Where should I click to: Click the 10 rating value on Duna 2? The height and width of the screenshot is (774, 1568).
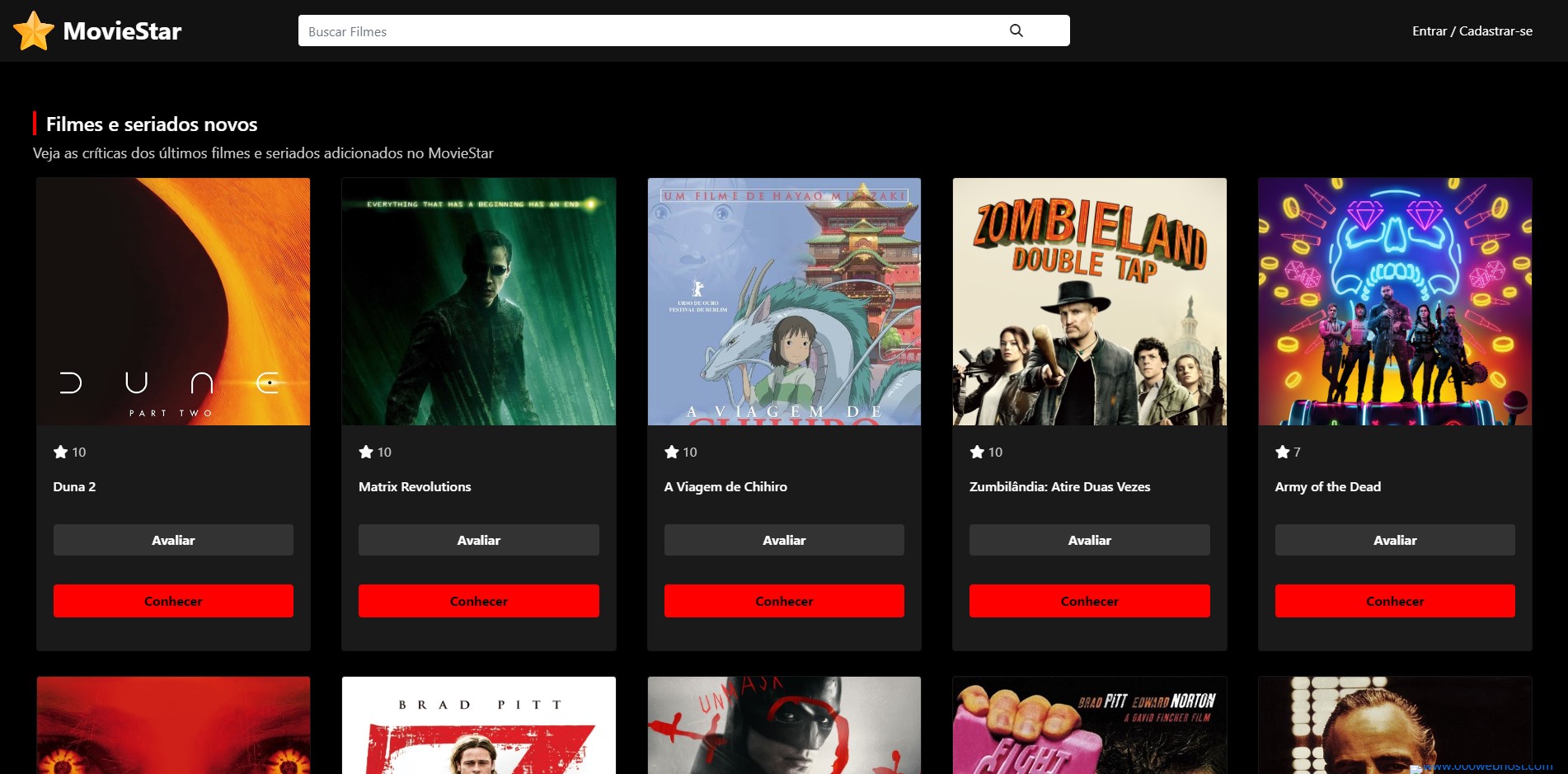point(79,452)
